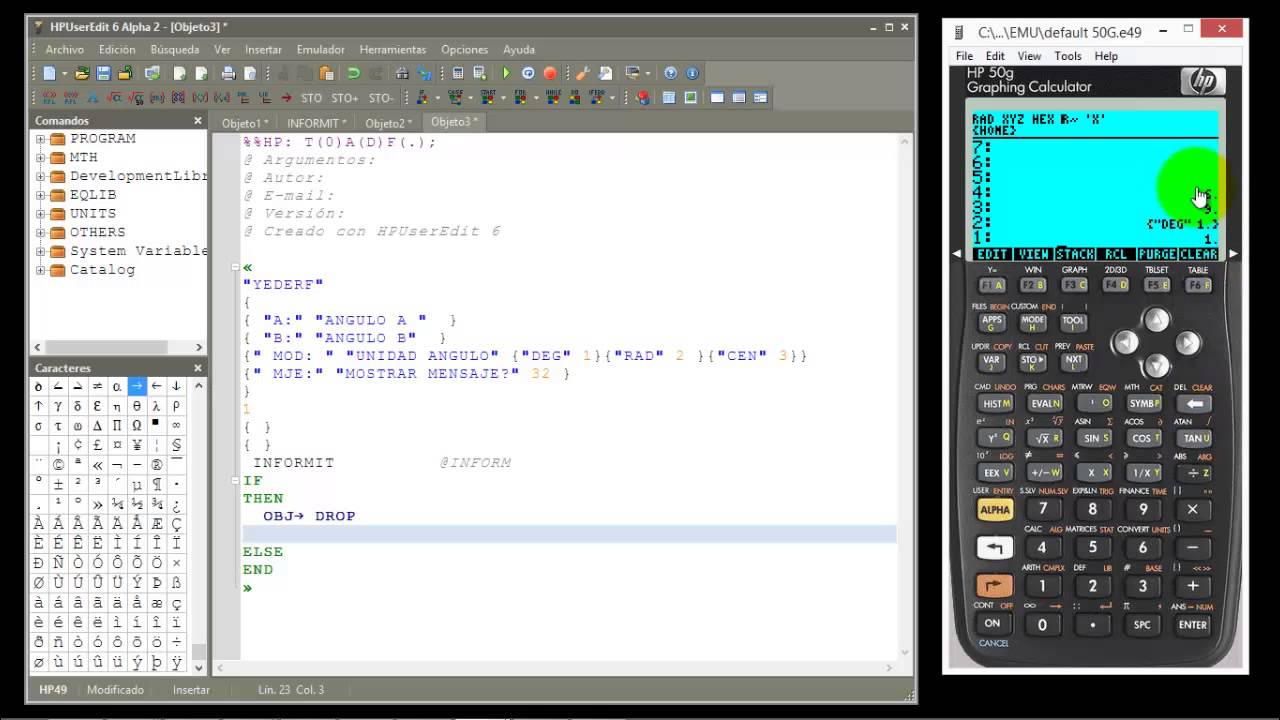Viewport: 1280px width, 720px height.
Task: Open the Archivo menu
Action: [65, 49]
